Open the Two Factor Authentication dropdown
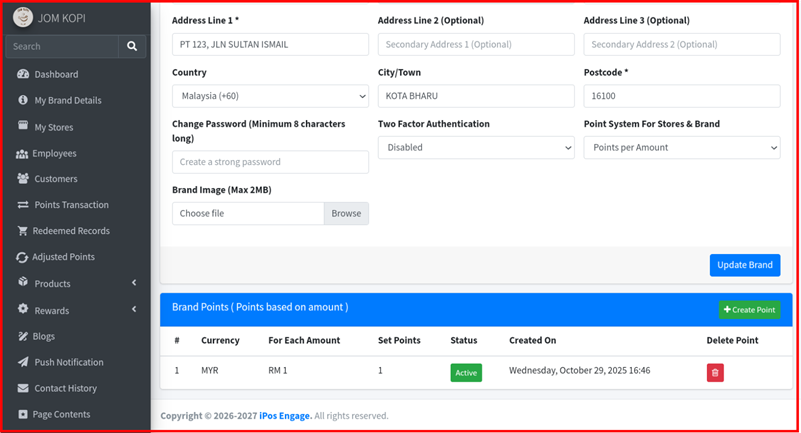Viewport: 801px width, 433px height. pos(476,147)
